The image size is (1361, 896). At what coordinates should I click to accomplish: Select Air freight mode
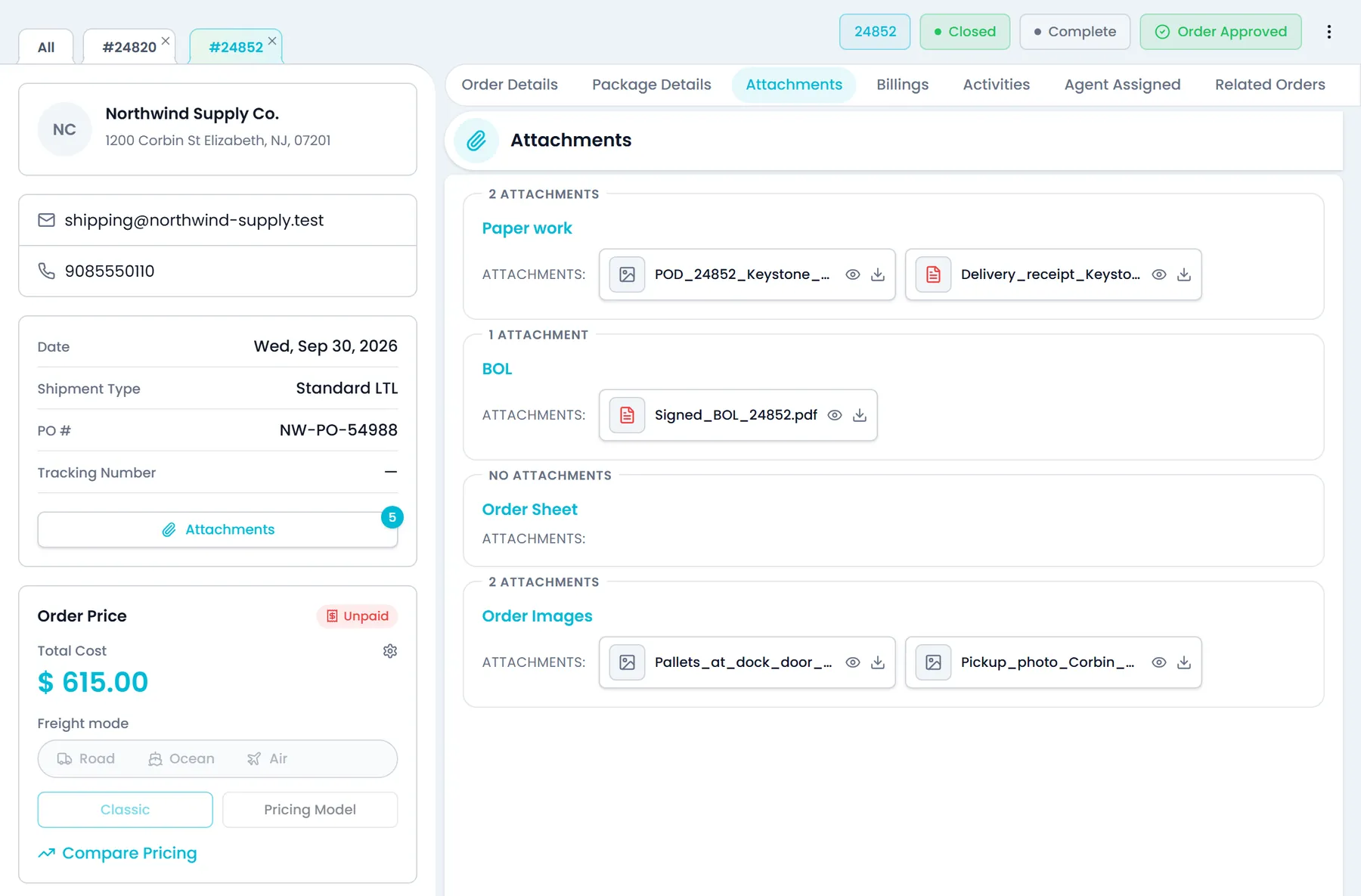point(267,758)
